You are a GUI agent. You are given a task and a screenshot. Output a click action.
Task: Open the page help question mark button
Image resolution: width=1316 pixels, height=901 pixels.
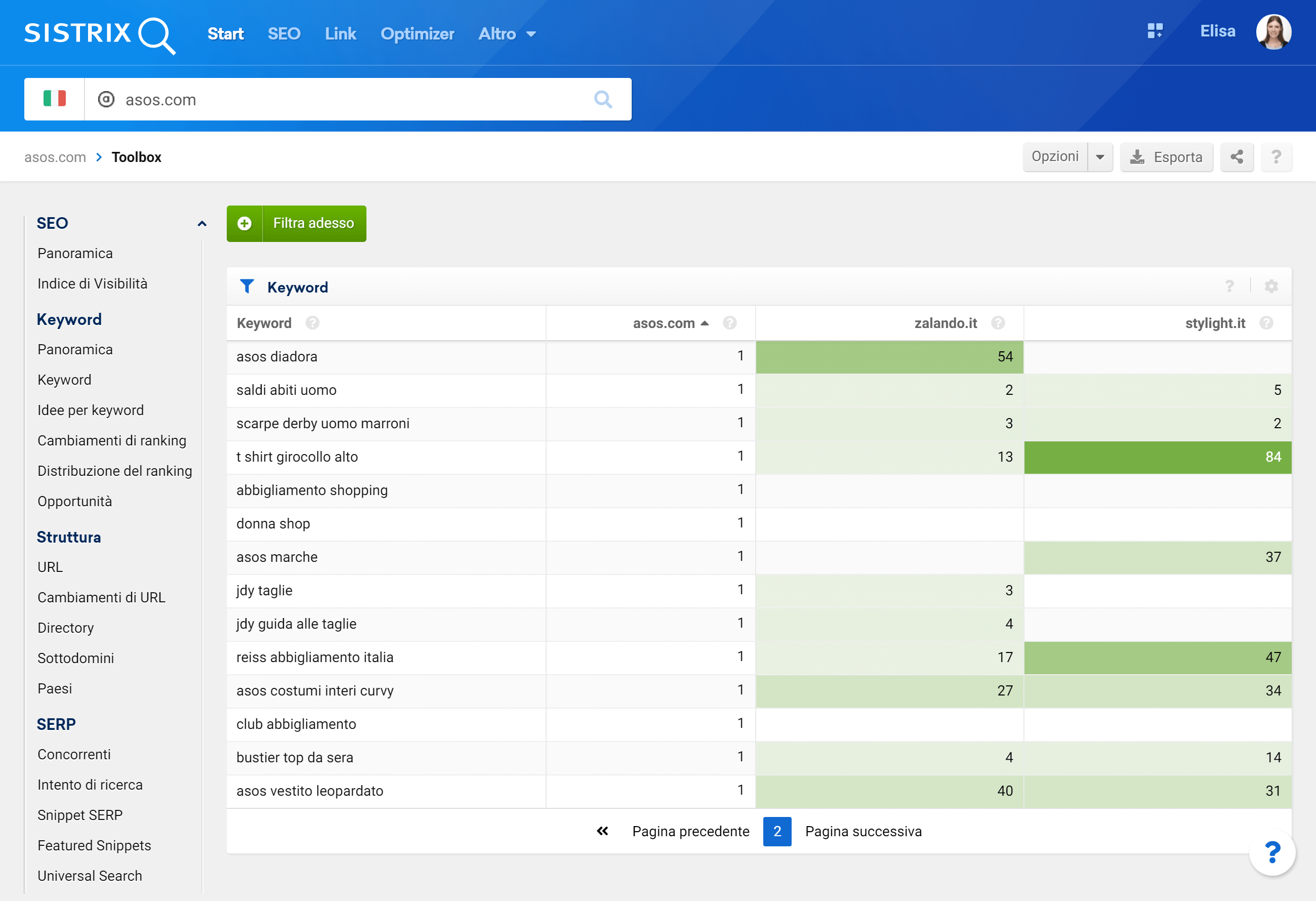(1277, 157)
